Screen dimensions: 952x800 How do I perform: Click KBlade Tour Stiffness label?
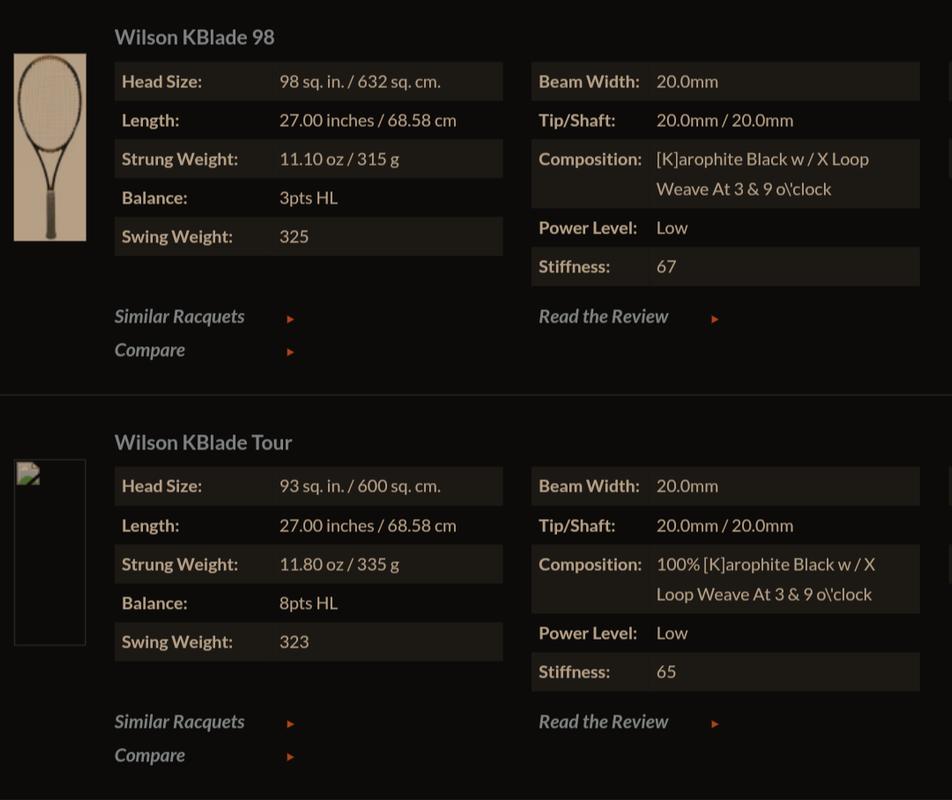[x=574, y=672]
